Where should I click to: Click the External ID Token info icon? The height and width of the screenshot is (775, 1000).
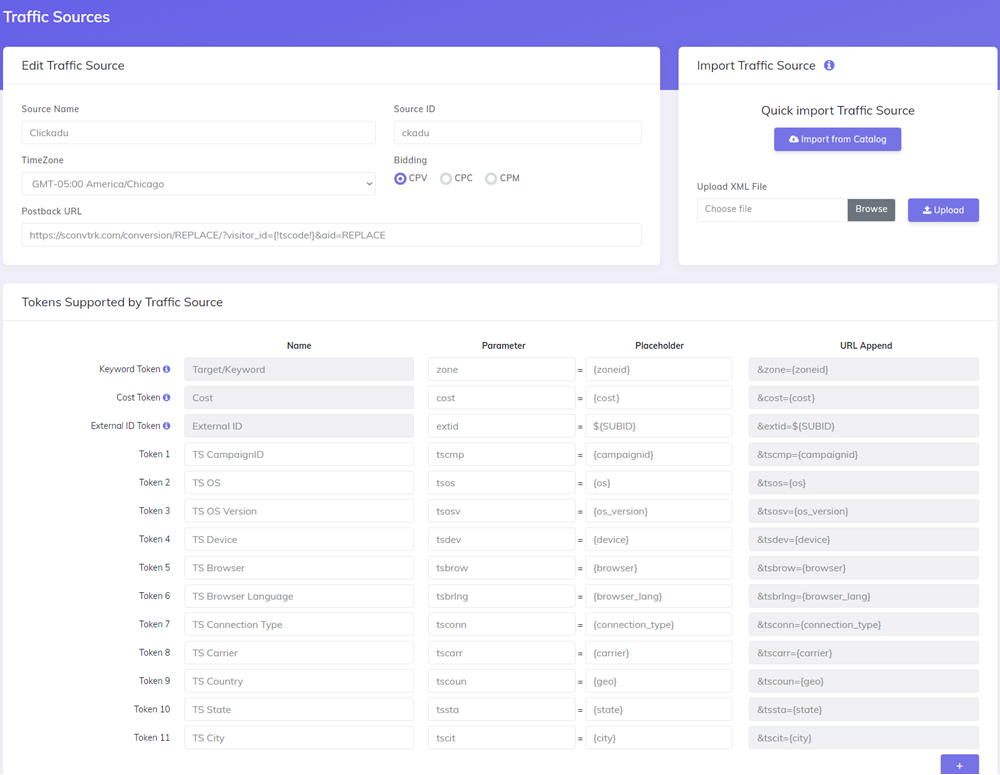(167, 426)
